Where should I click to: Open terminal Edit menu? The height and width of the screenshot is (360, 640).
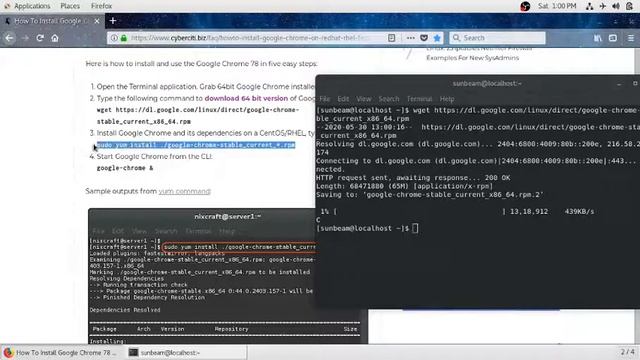coord(343,99)
